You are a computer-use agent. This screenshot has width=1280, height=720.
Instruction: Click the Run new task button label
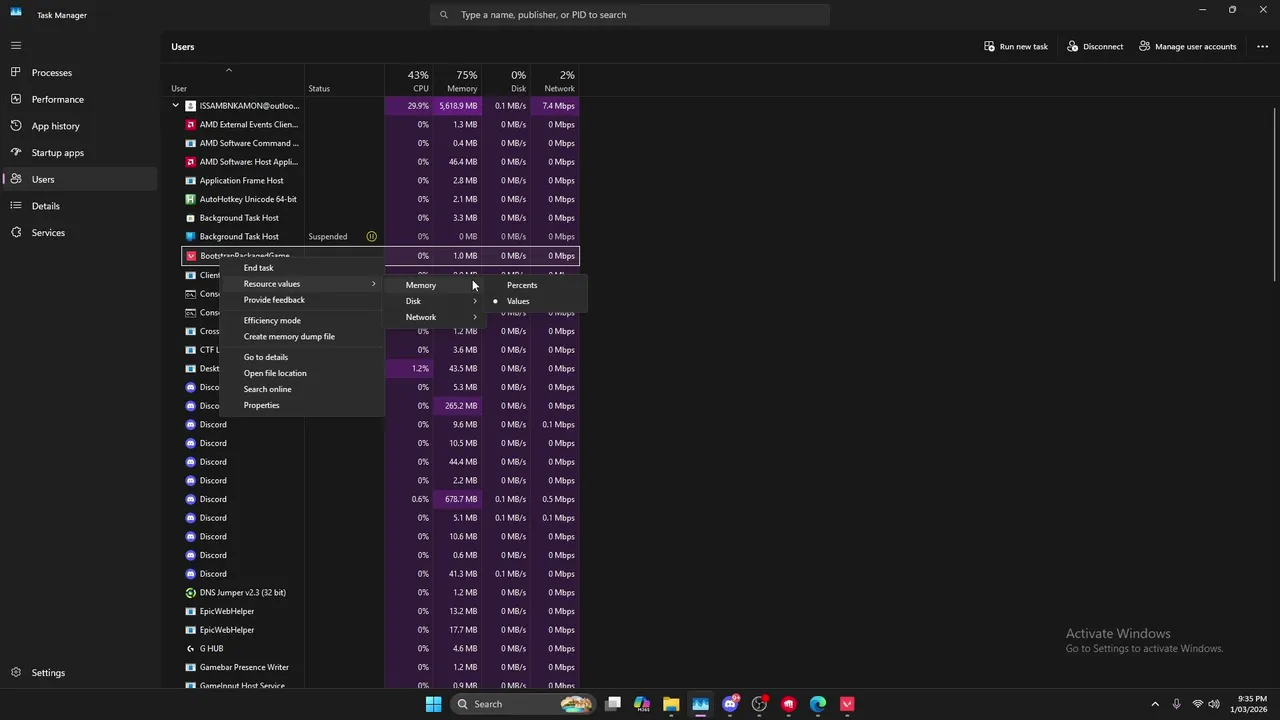pos(1024,46)
